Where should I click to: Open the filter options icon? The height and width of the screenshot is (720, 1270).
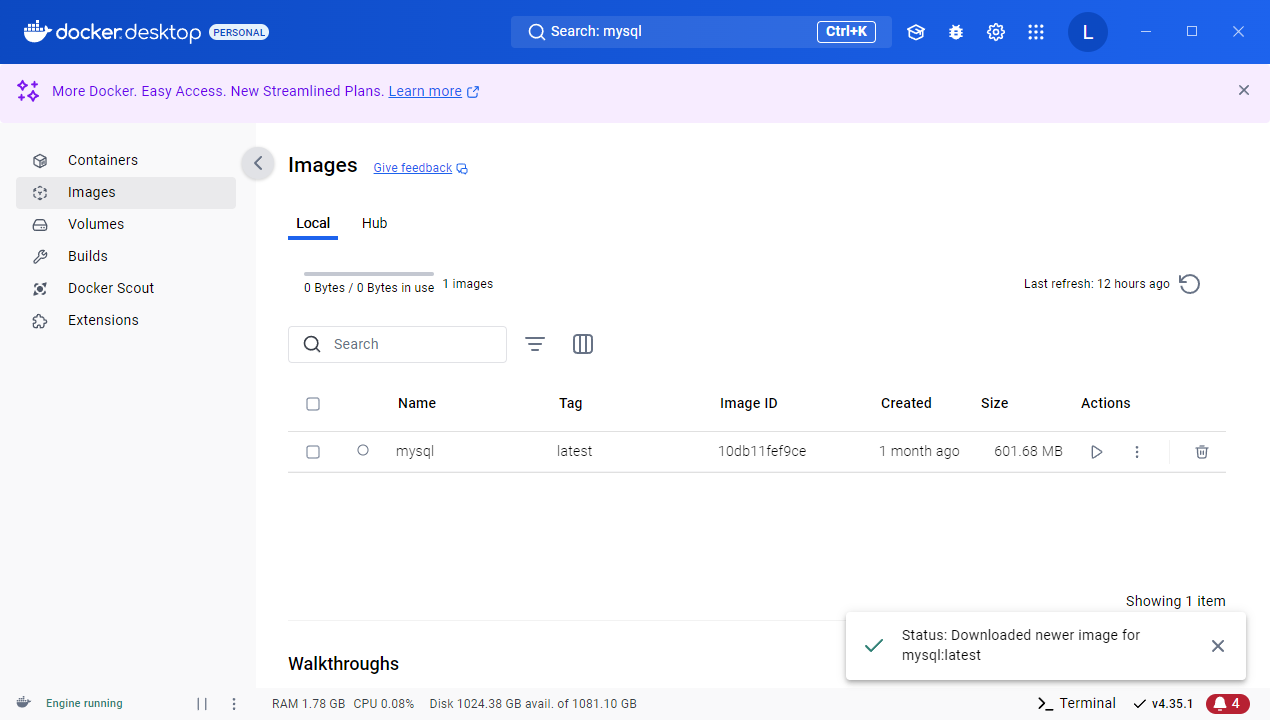[535, 344]
